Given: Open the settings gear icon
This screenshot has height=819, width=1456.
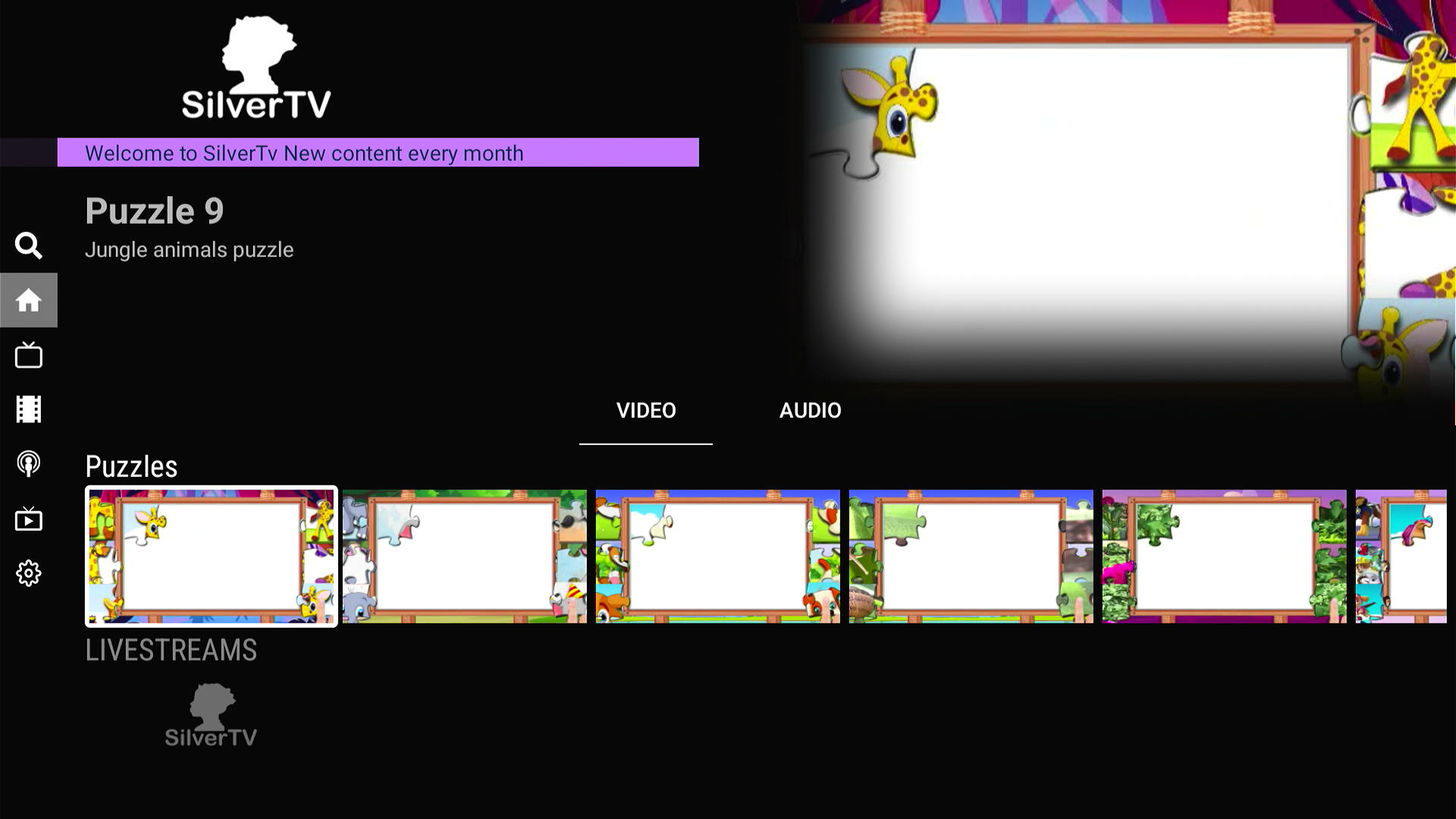Looking at the screenshot, I should [29, 573].
